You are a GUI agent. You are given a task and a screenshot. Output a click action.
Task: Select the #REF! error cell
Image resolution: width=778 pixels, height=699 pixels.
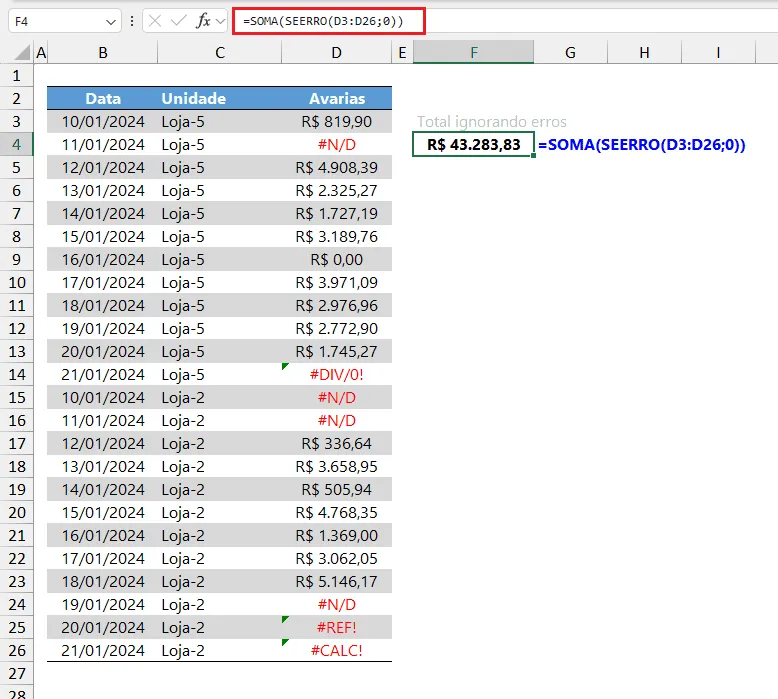[336, 627]
